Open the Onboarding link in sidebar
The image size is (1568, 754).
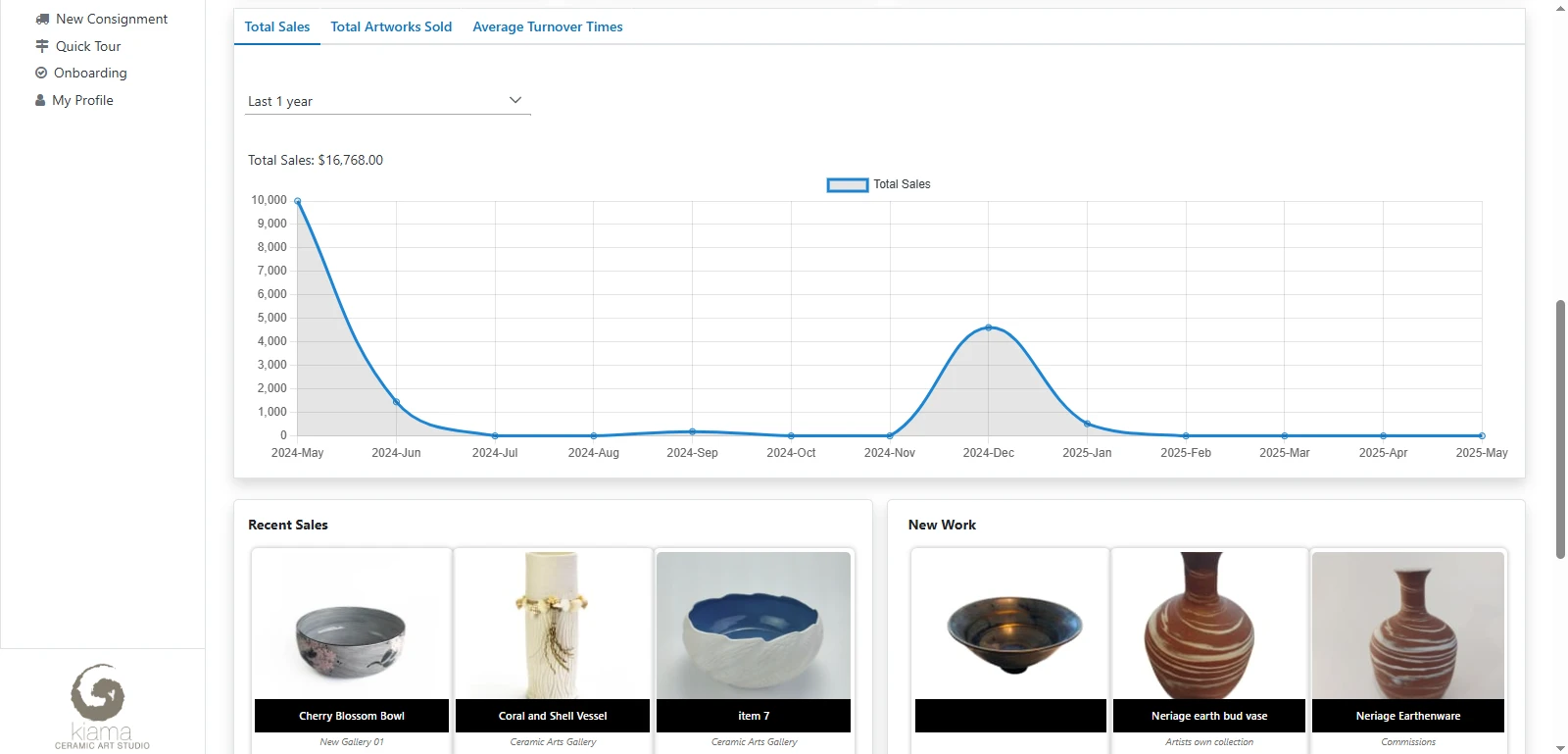[90, 73]
